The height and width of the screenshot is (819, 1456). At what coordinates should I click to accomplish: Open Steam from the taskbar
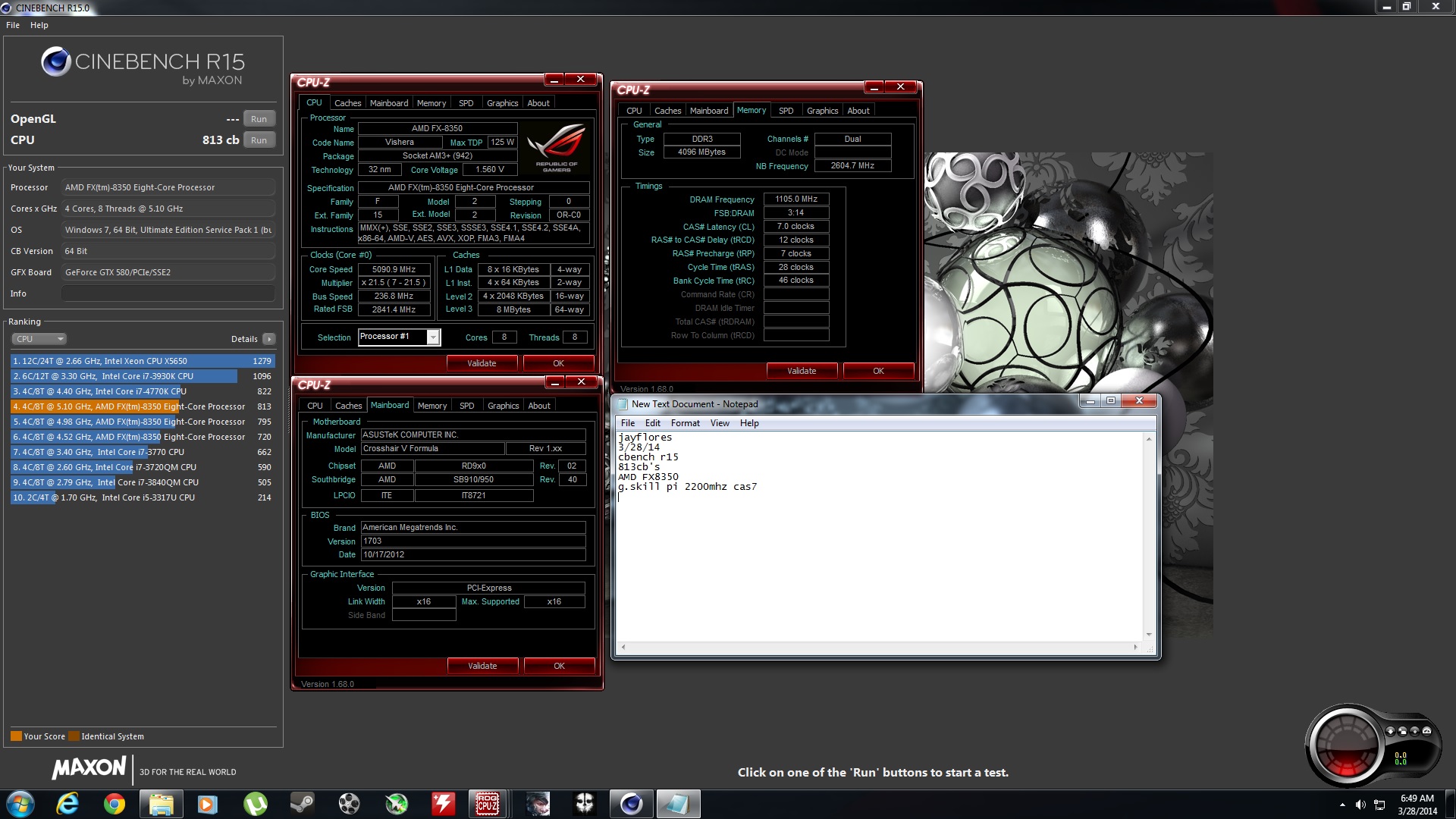click(303, 804)
